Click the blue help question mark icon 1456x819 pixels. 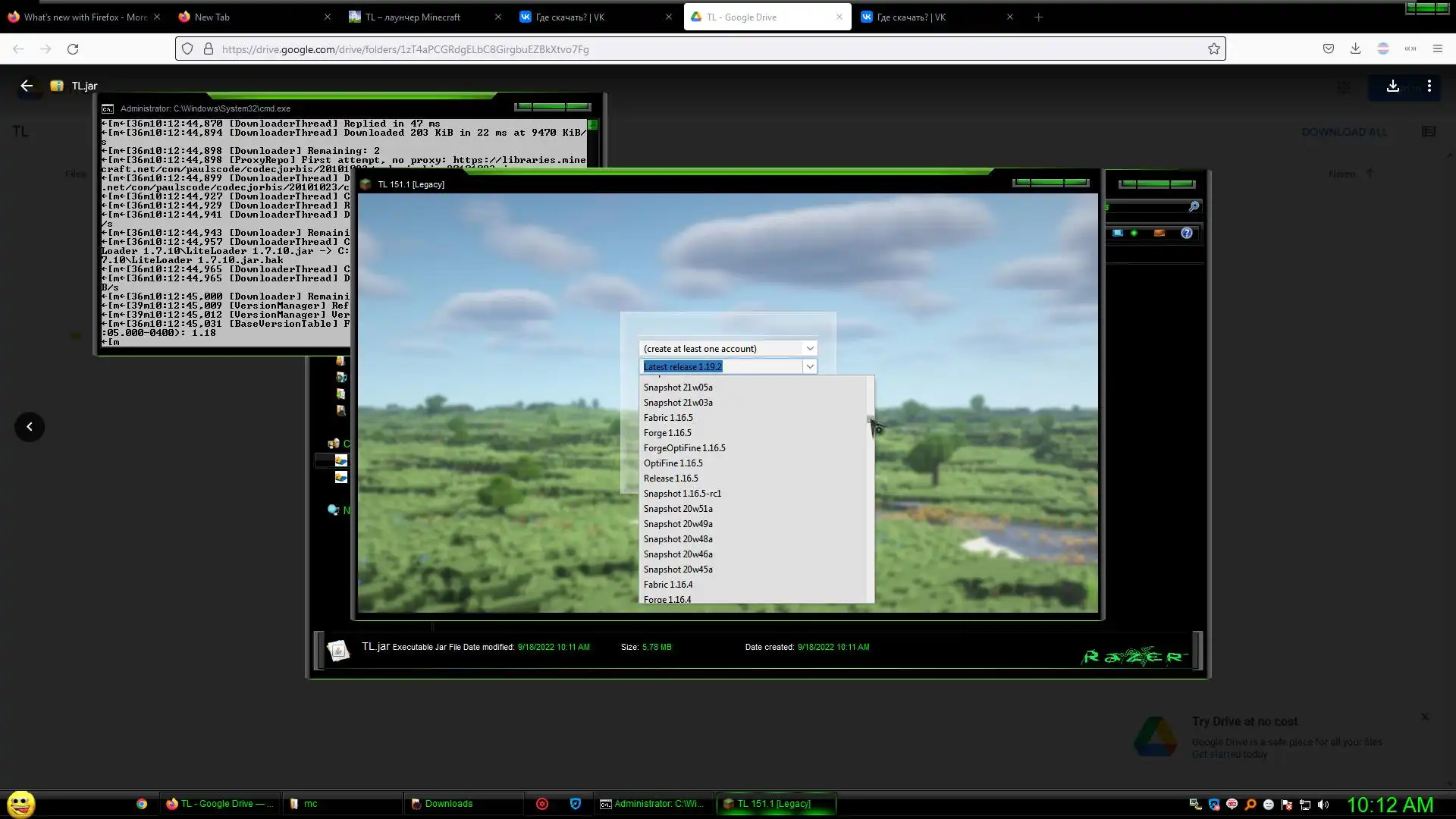point(1187,234)
